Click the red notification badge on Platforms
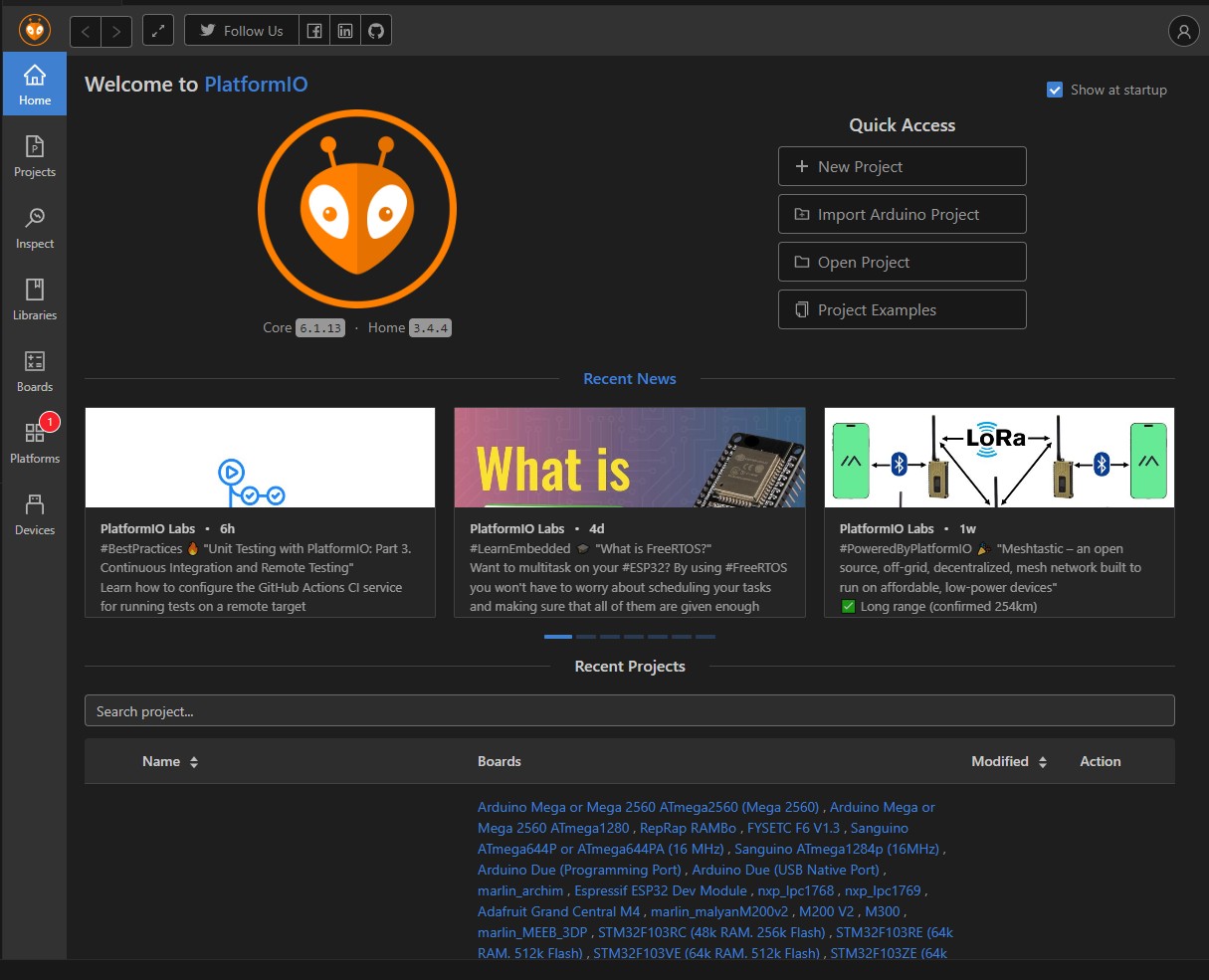Screen dimensions: 1209x980 pos(50,422)
